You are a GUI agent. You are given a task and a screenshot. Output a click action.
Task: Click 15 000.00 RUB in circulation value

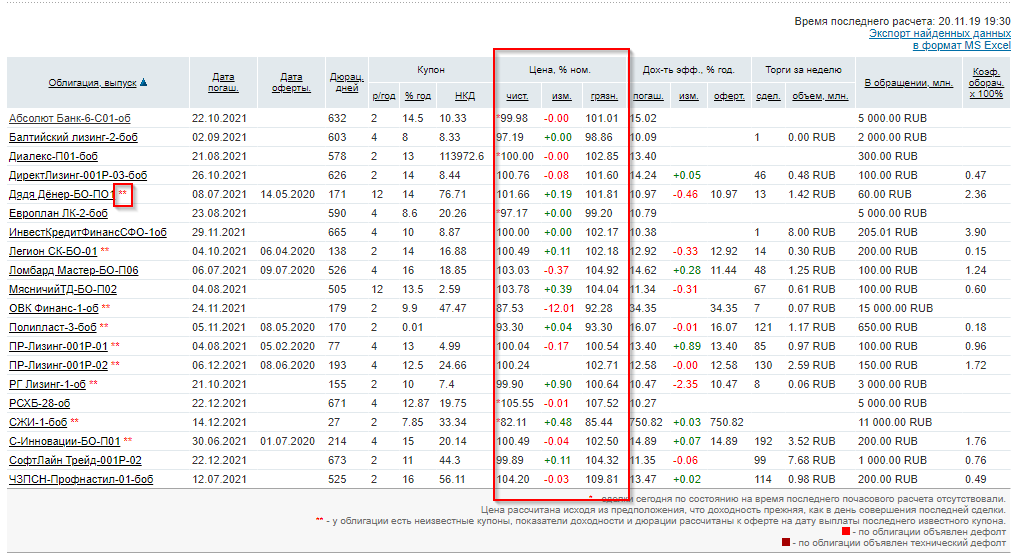[895, 308]
